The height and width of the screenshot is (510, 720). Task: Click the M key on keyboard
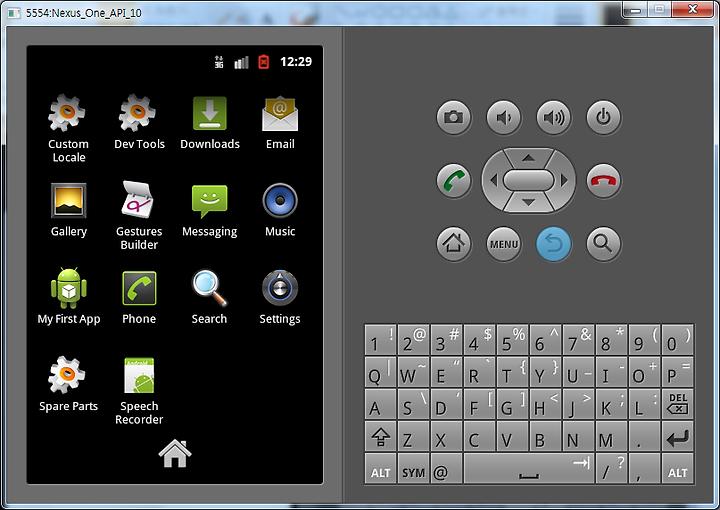click(612, 436)
